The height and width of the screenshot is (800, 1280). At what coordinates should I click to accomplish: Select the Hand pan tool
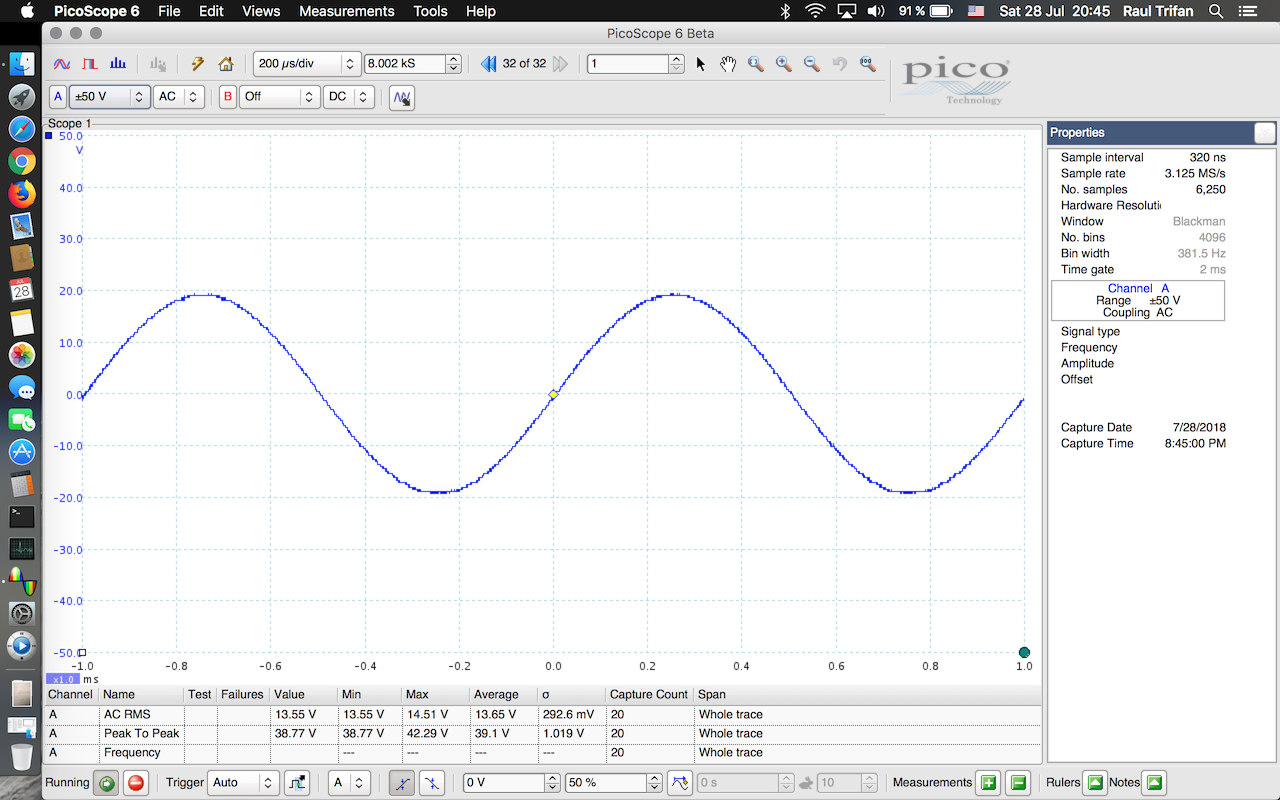click(x=728, y=64)
